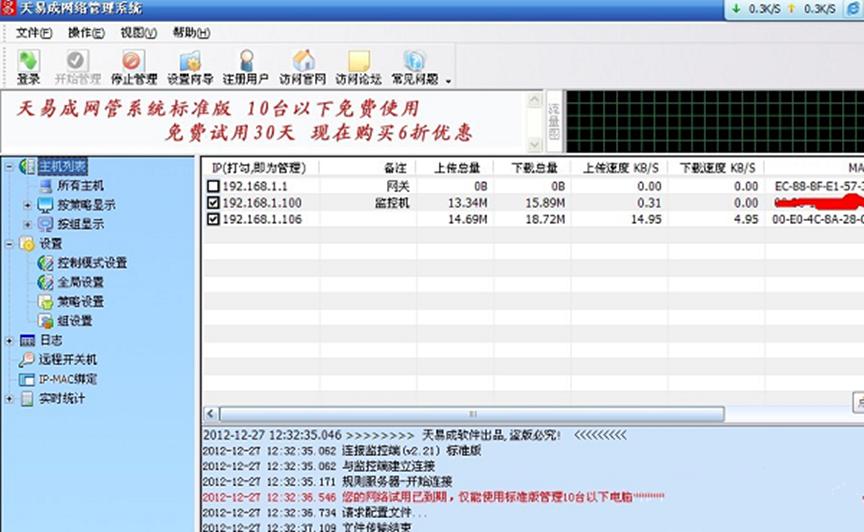Click the app logo in the title bar
Image resolution: width=864 pixels, height=532 pixels.
[8, 8]
